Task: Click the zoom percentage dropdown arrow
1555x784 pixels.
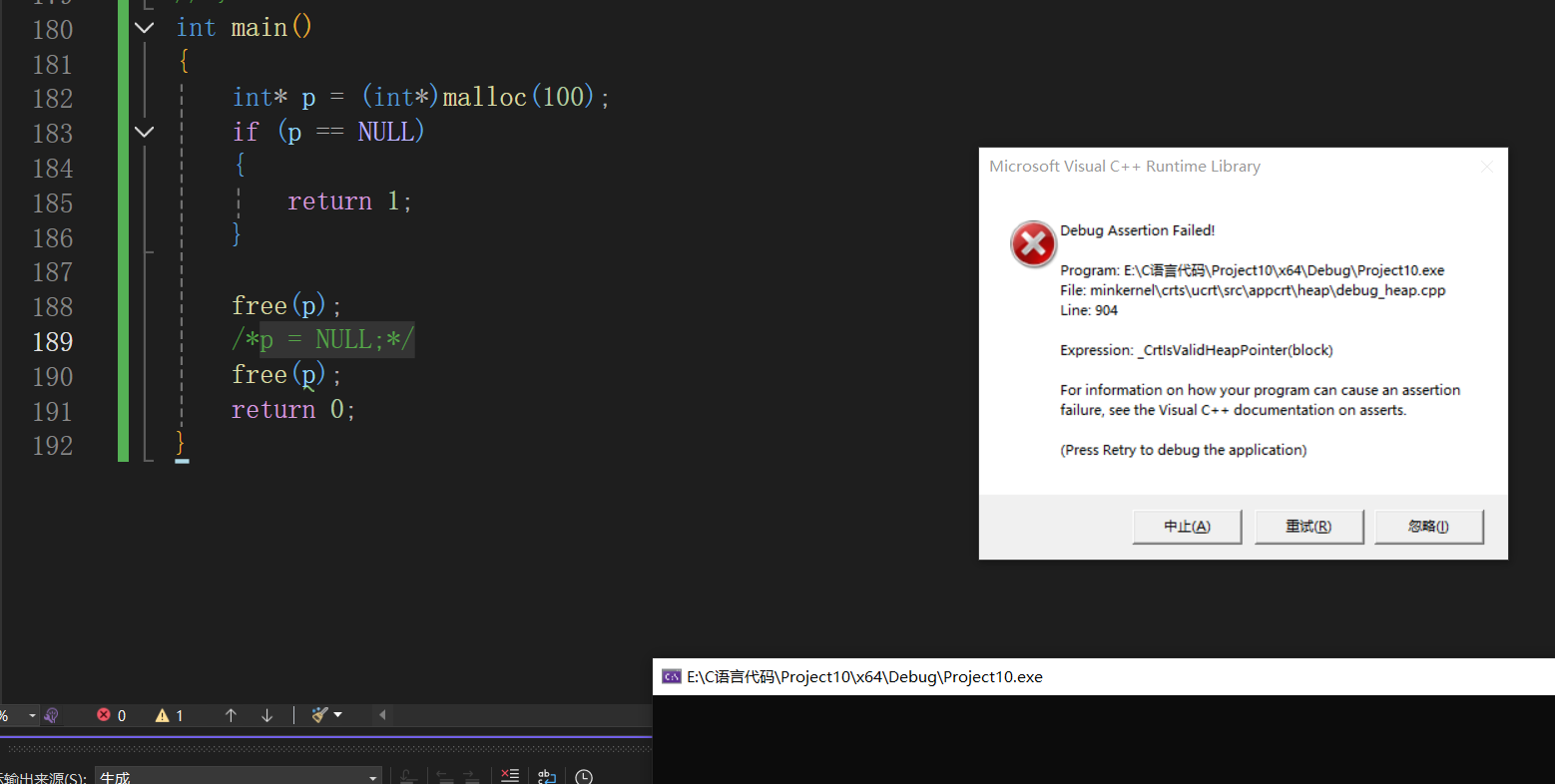Action: (x=32, y=715)
